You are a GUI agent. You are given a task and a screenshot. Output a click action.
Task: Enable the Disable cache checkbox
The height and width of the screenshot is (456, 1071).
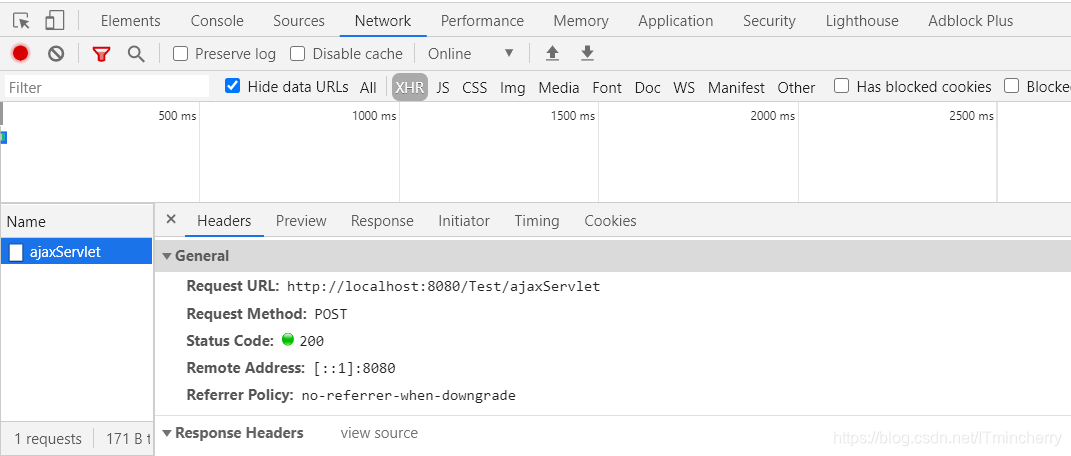click(x=298, y=54)
